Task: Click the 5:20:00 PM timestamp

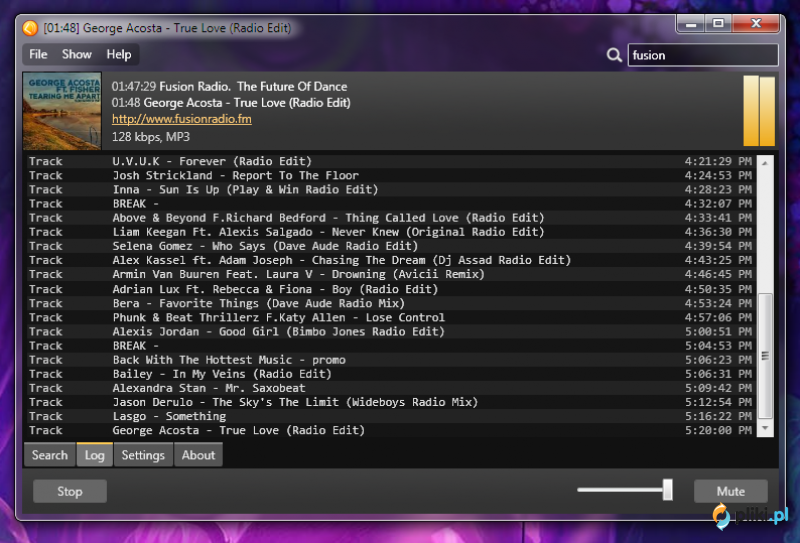Action: [x=718, y=431]
